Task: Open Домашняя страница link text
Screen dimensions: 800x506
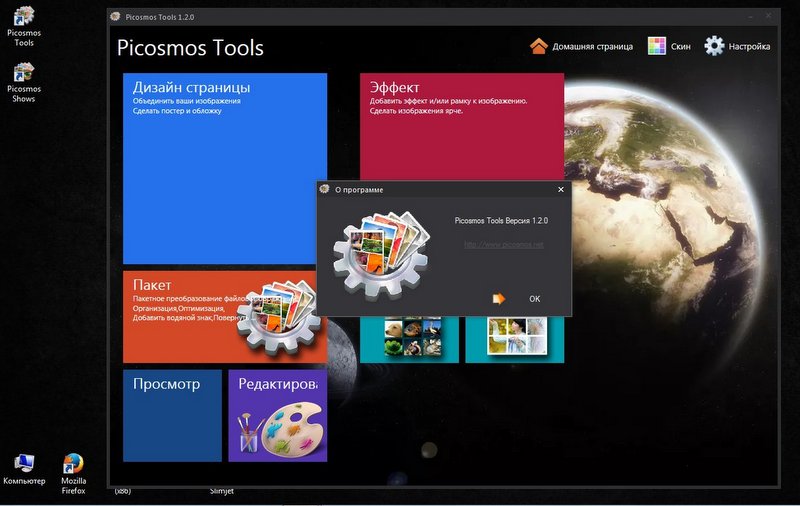Action: pyautogui.click(x=592, y=46)
